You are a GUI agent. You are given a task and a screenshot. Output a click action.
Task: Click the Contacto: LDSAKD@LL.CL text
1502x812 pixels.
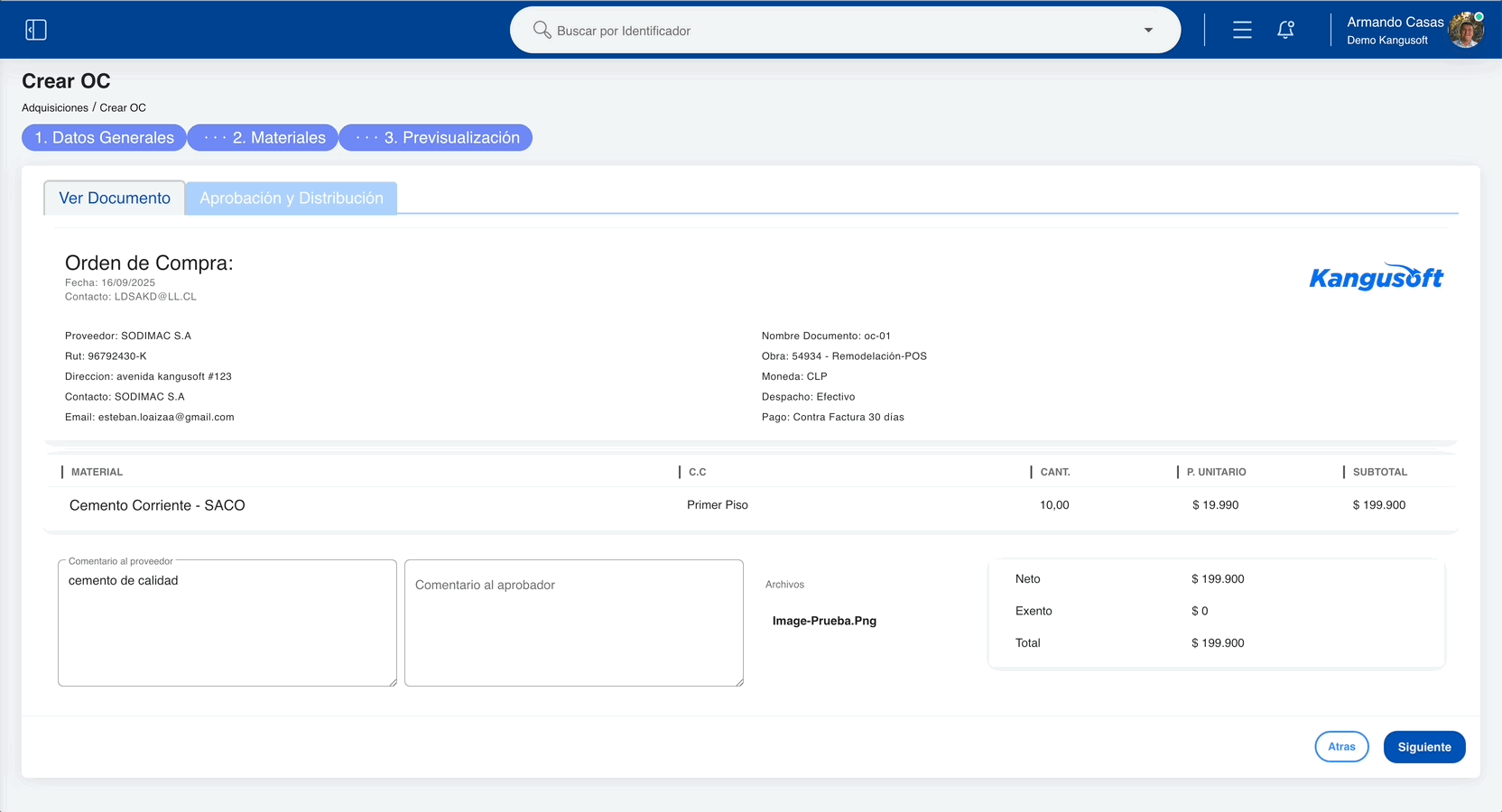coord(131,297)
